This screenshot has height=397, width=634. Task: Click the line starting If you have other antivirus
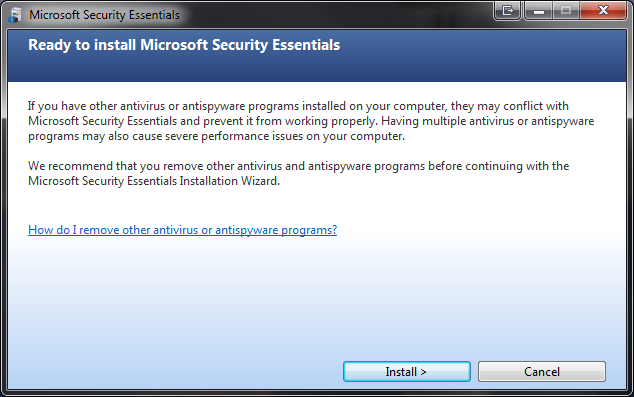(x=298, y=106)
